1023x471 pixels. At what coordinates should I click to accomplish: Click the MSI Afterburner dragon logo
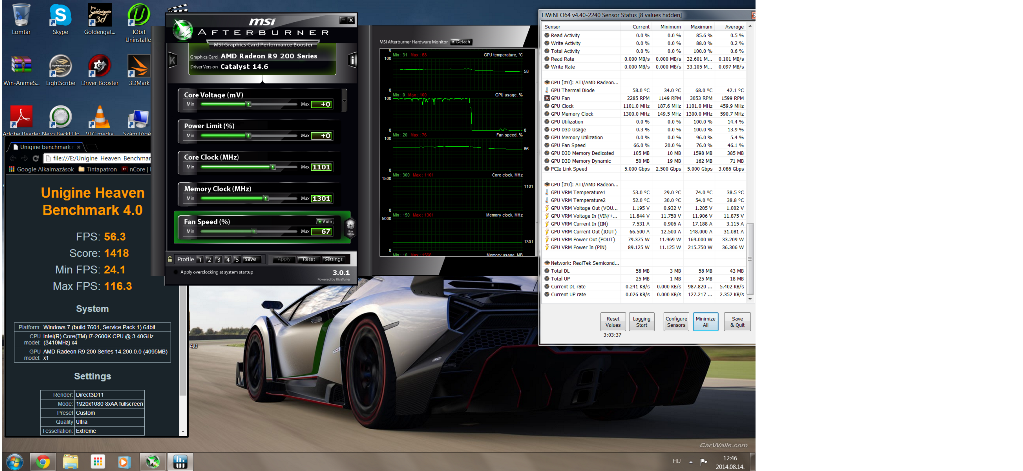[x=183, y=29]
